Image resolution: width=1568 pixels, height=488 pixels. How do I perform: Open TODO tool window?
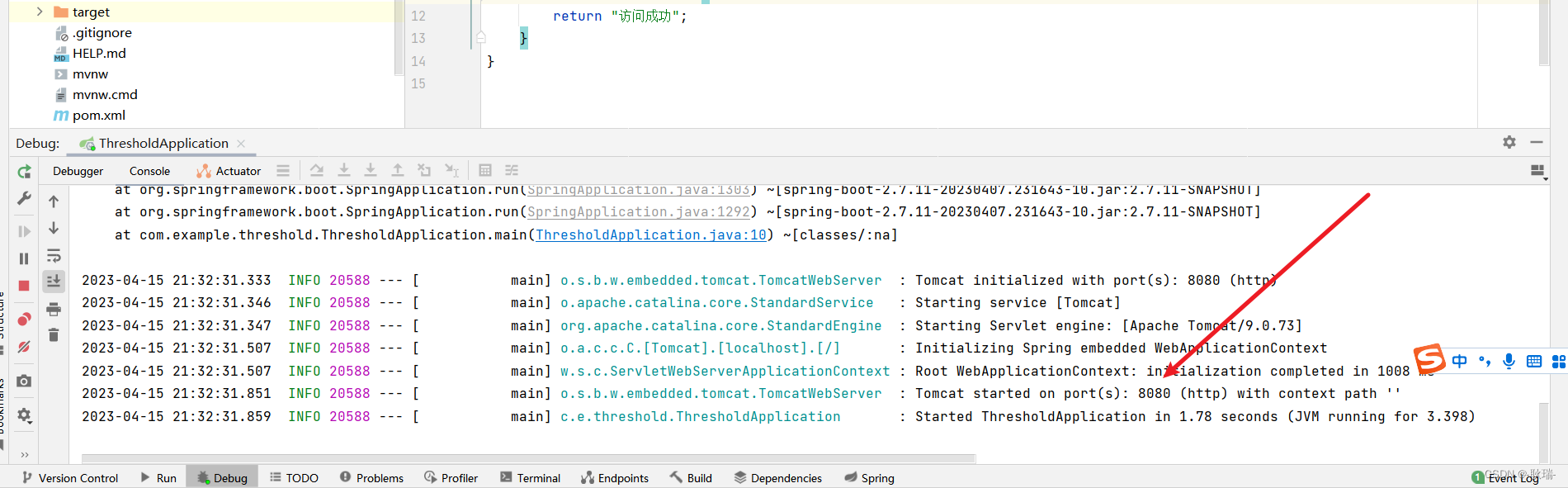(x=295, y=477)
